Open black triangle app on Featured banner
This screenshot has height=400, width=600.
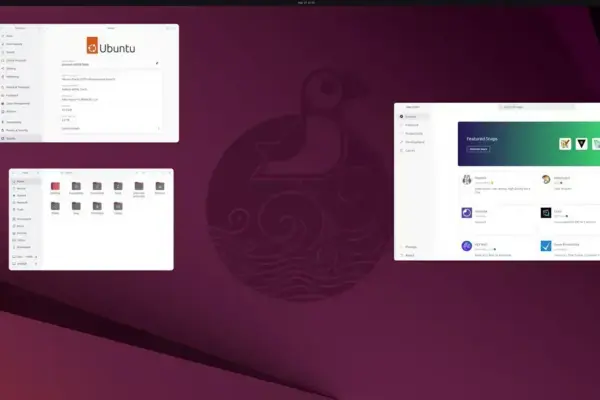pyautogui.click(x=582, y=144)
